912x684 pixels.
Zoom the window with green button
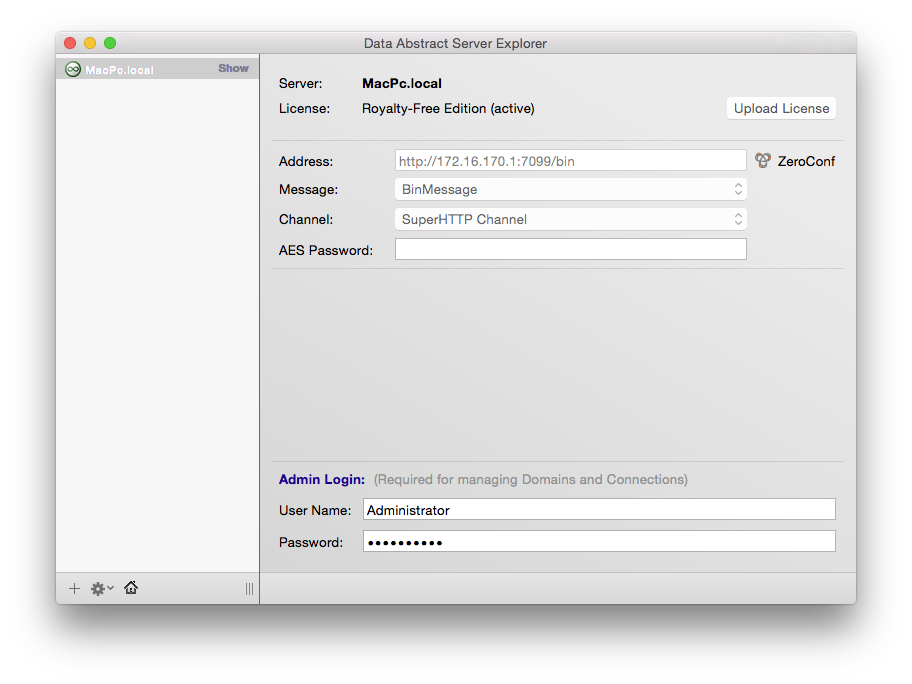click(110, 43)
